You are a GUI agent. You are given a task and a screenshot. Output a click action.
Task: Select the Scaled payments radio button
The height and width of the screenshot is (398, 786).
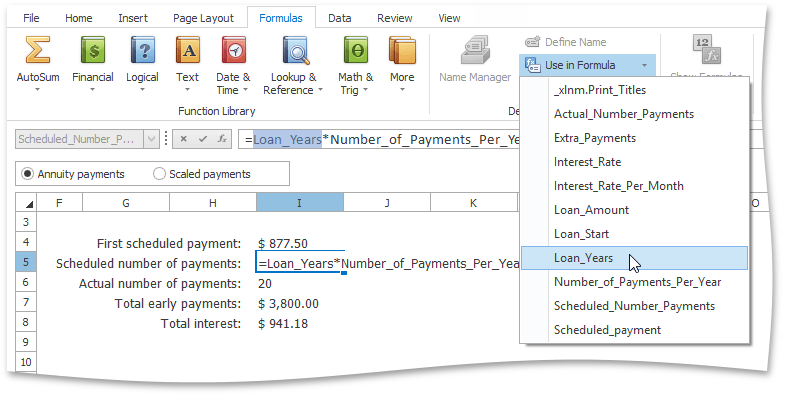tap(159, 174)
